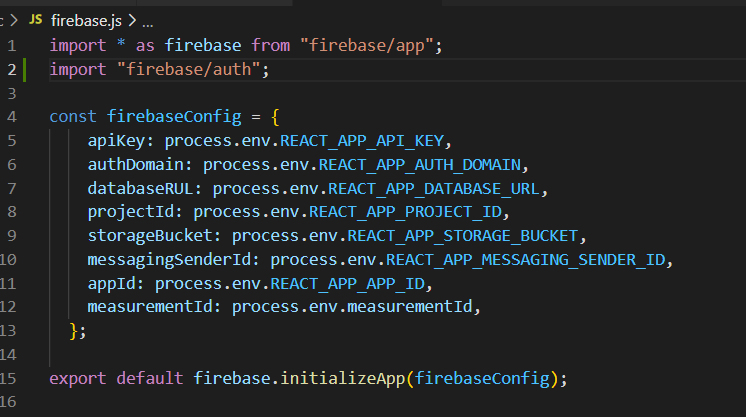Image resolution: width=746 pixels, height=417 pixels.
Task: Click the initializeApp method call
Action: (x=342, y=378)
